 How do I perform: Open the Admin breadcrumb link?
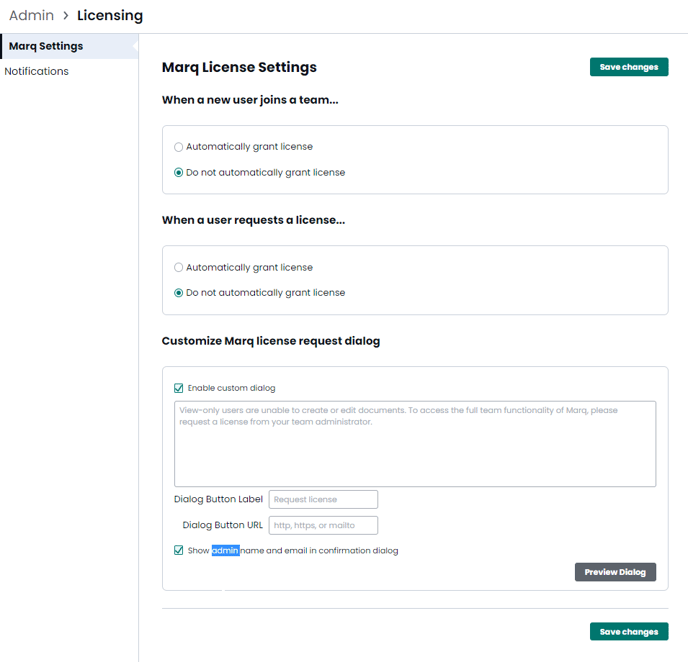[x=31, y=15]
